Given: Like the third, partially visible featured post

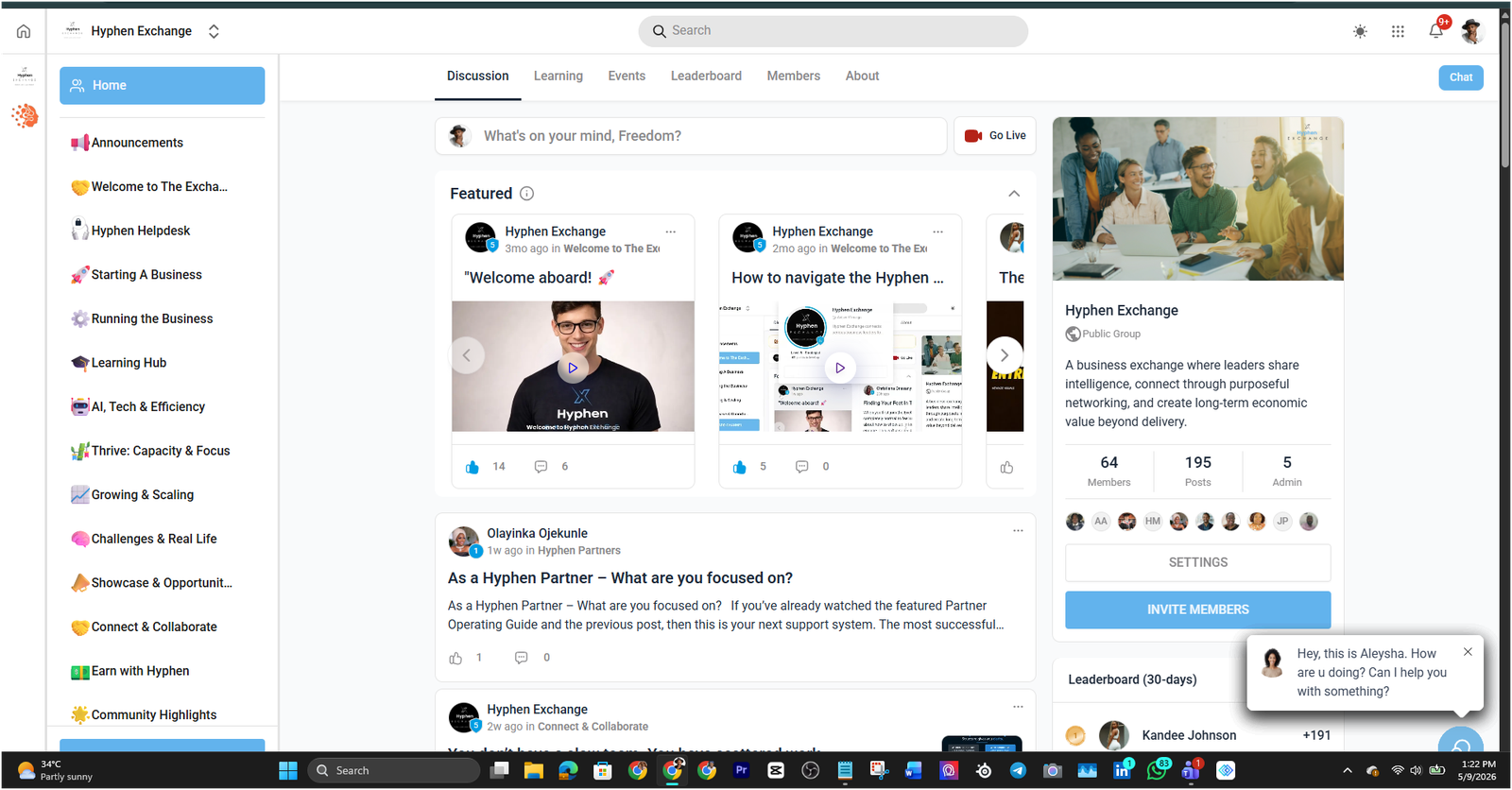Looking at the screenshot, I should [1006, 467].
